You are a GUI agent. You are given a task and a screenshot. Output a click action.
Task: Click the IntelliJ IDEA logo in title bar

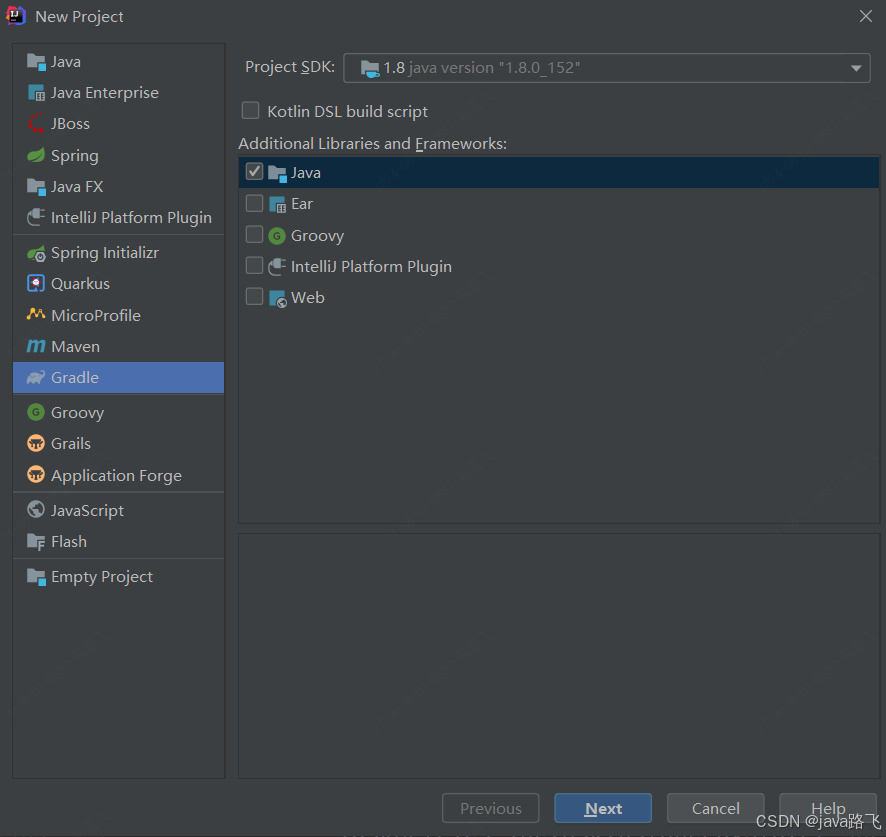16,16
